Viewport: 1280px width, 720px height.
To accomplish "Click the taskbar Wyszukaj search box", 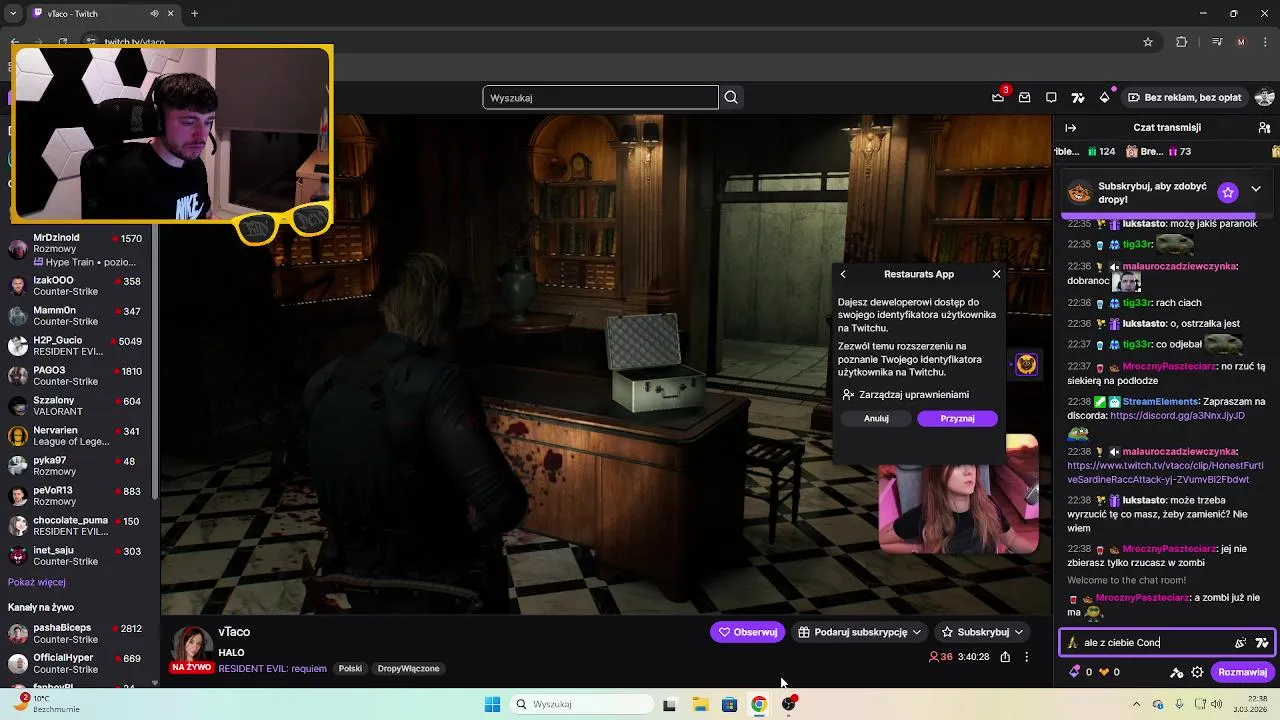I will (583, 704).
